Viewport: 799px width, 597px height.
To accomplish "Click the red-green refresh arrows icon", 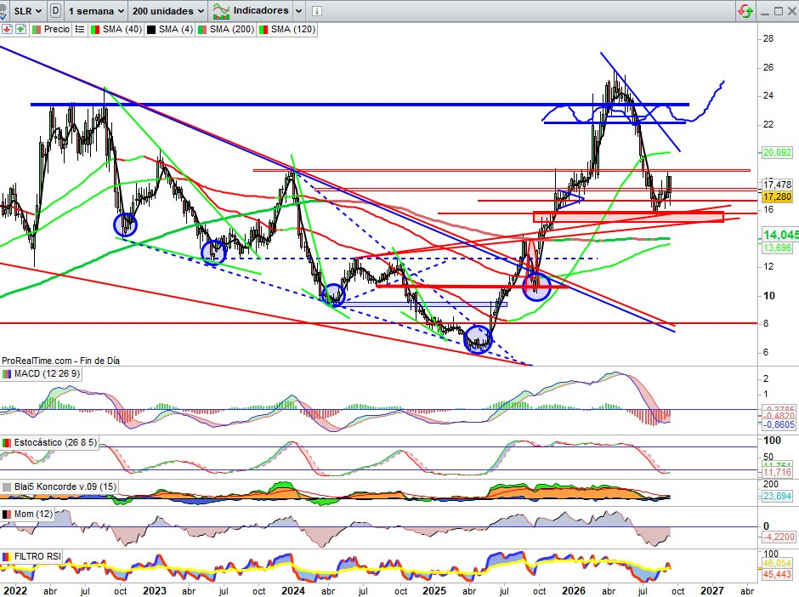I will (745, 11).
